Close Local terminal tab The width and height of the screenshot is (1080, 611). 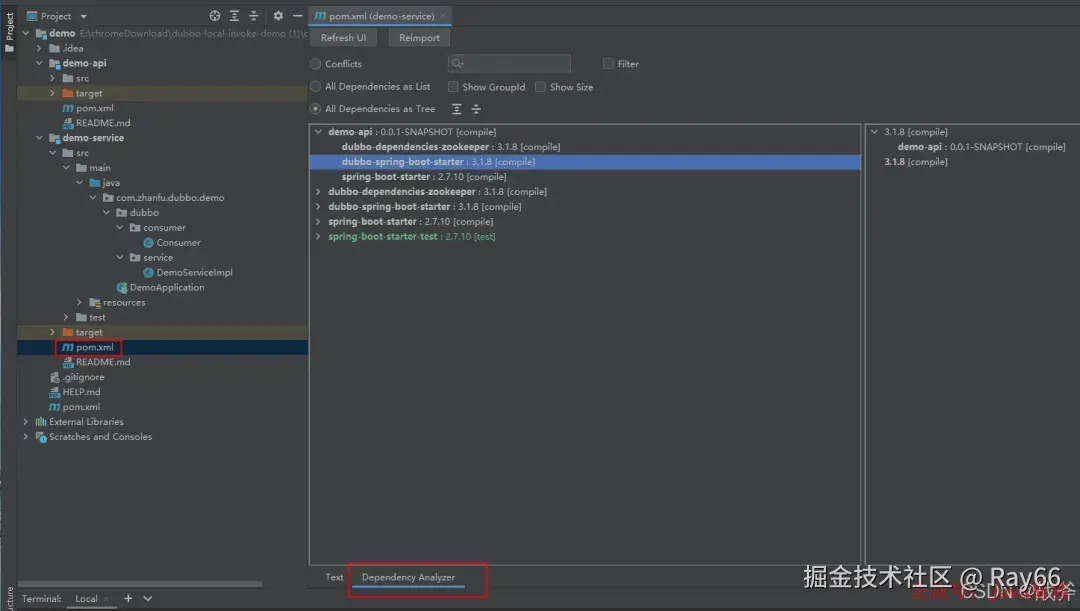coord(105,599)
